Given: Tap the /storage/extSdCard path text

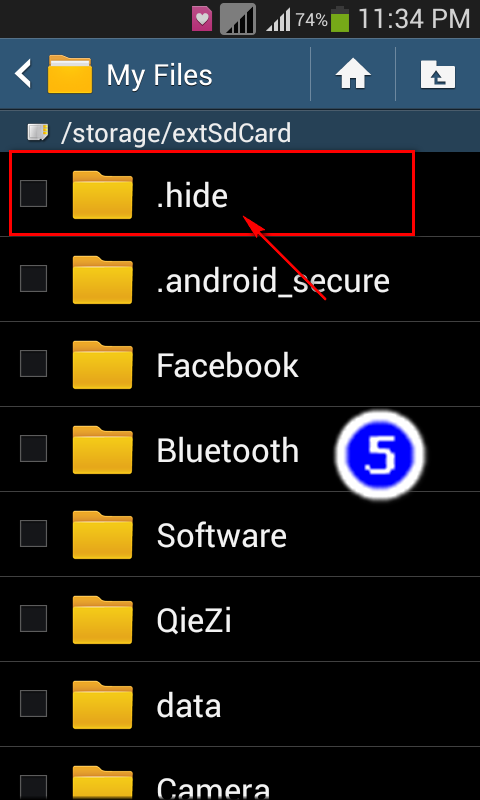Looking at the screenshot, I should (x=175, y=133).
